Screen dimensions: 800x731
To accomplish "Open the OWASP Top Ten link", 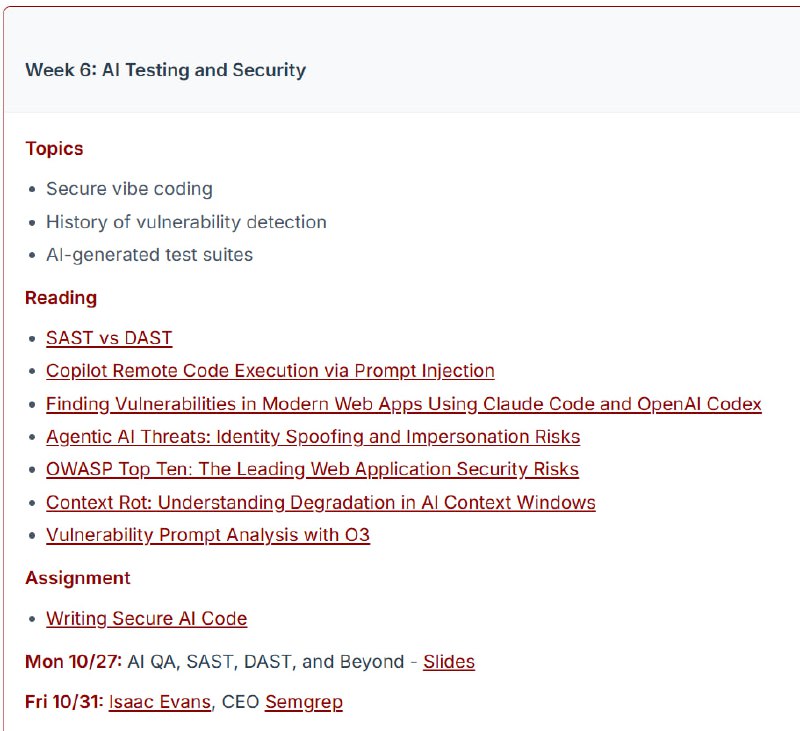I will coord(312,469).
